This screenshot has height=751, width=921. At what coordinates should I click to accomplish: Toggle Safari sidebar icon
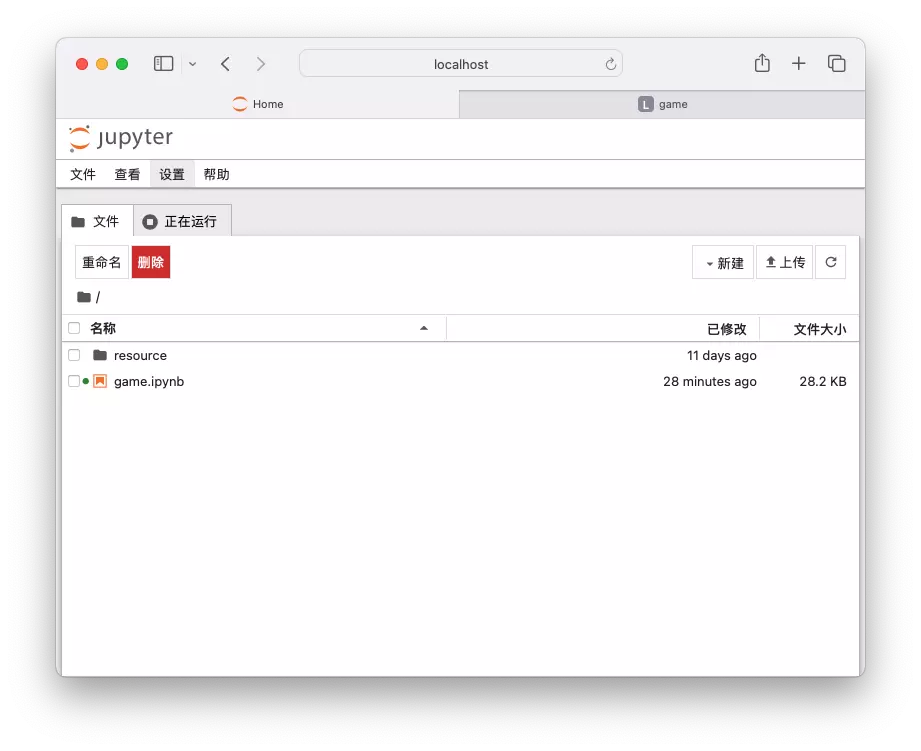pos(163,63)
